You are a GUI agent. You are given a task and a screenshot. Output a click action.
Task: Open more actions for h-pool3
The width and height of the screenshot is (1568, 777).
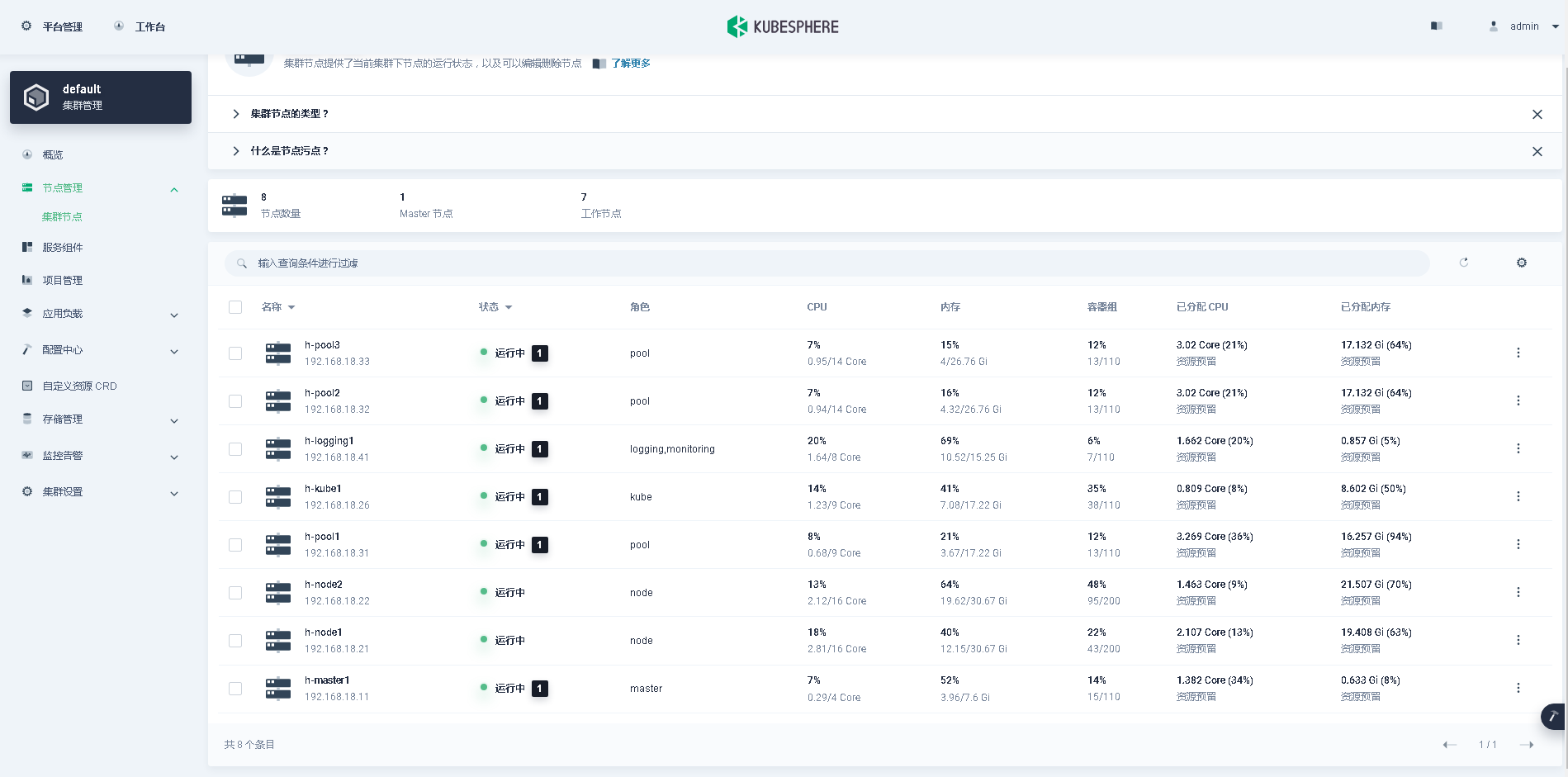[1518, 353]
